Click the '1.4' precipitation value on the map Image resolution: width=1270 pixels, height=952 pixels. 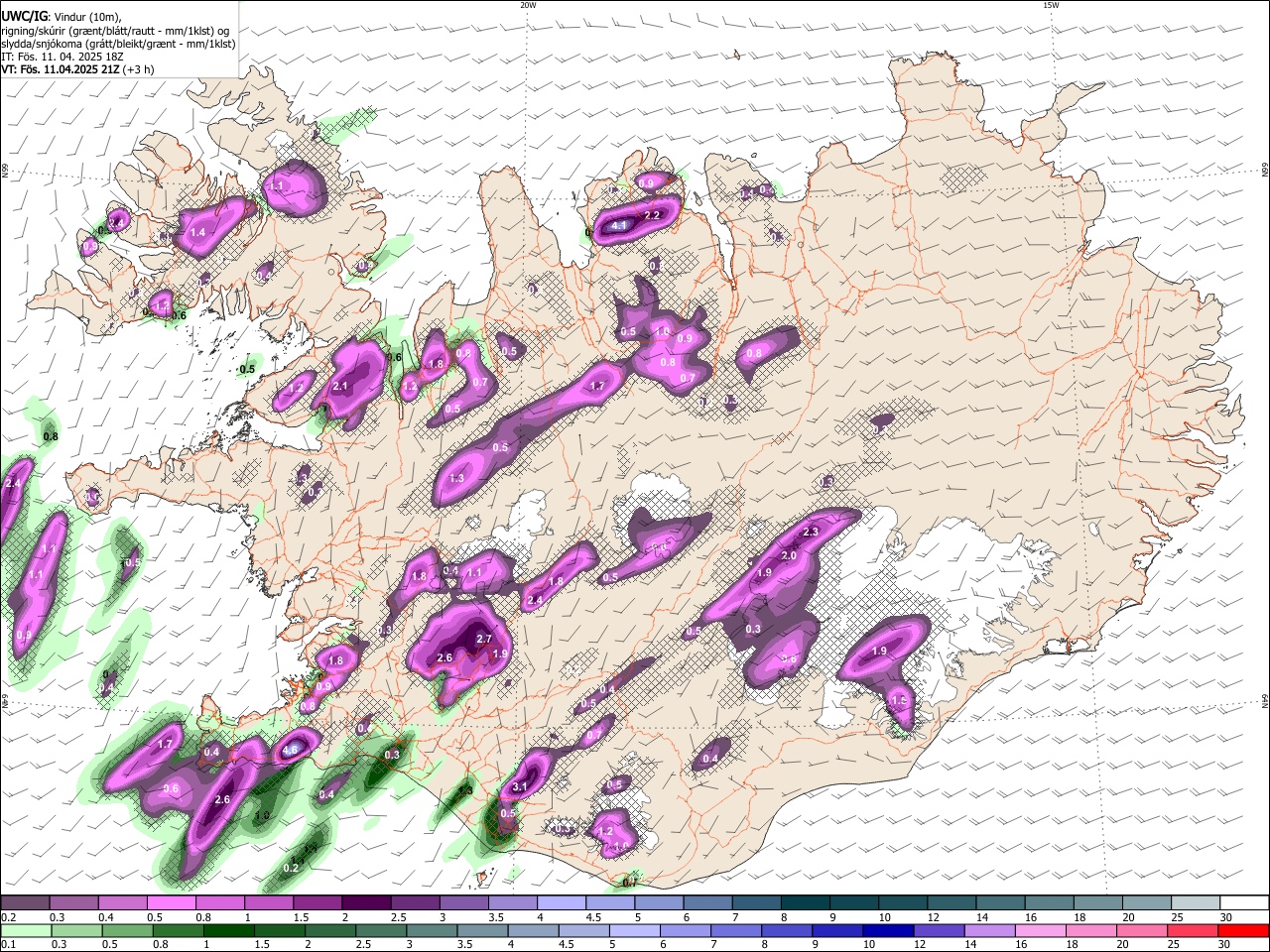[197, 232]
